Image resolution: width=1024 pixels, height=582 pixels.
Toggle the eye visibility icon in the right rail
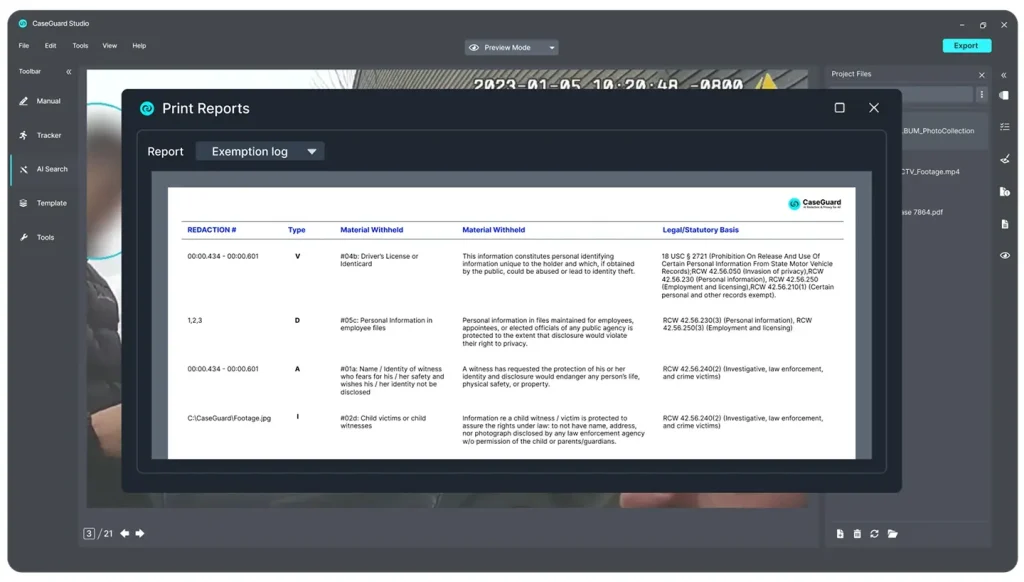1004,255
